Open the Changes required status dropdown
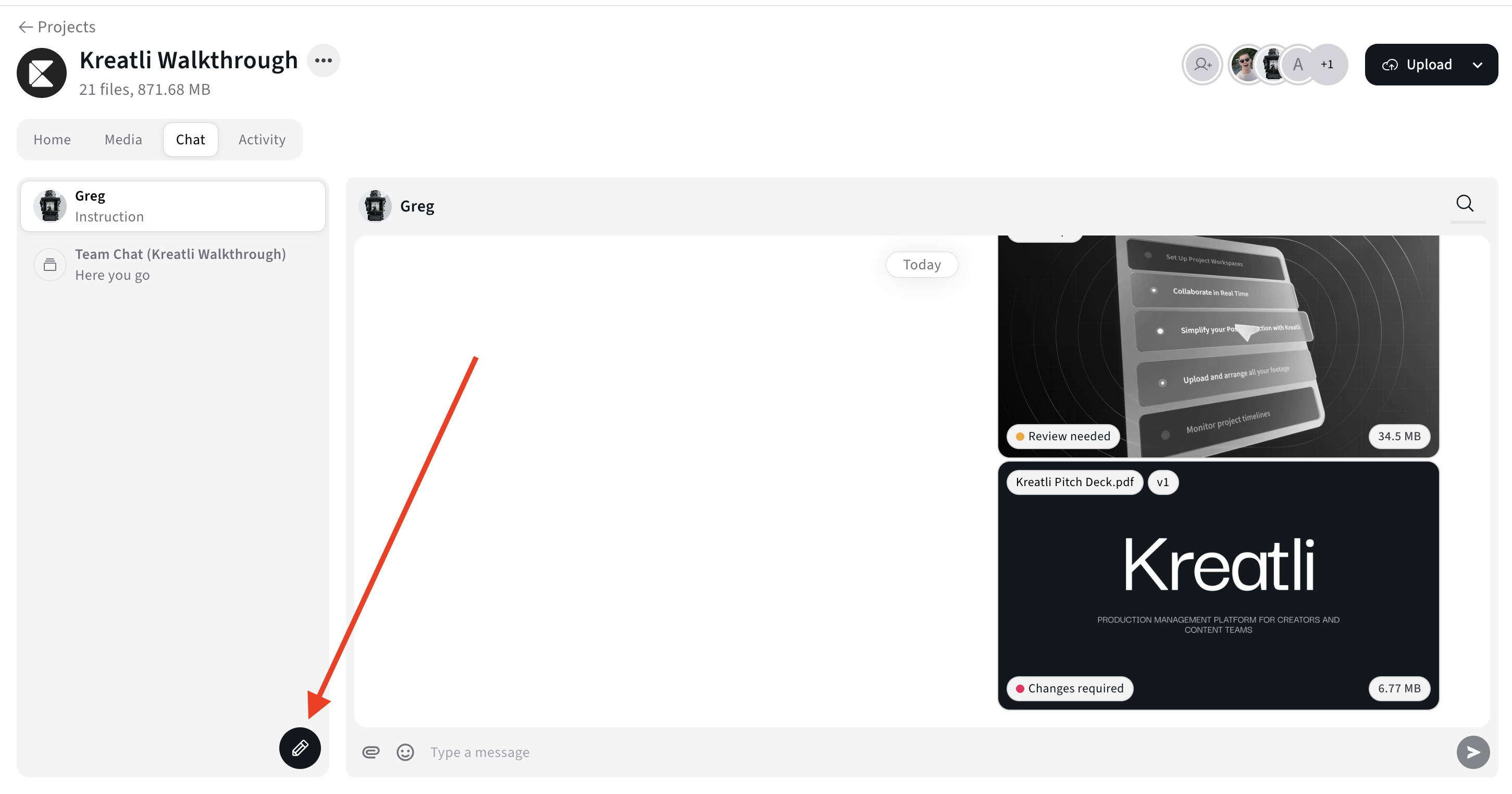 click(1070, 688)
